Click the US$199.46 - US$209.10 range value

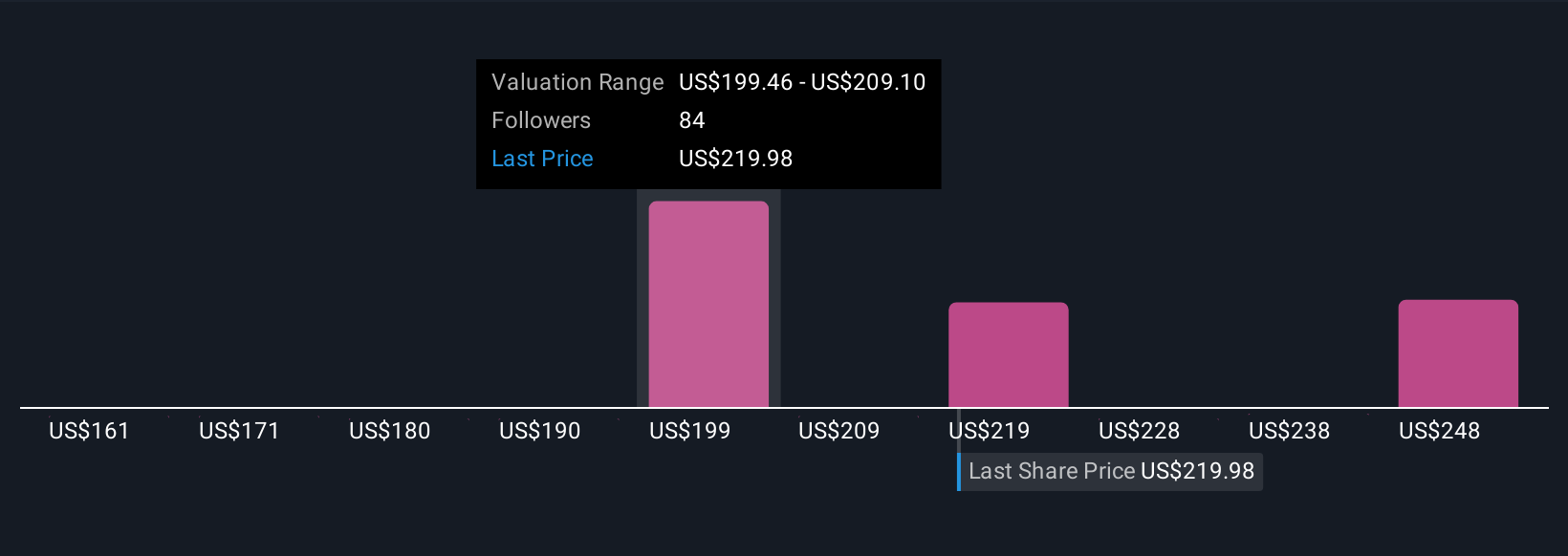(x=802, y=82)
